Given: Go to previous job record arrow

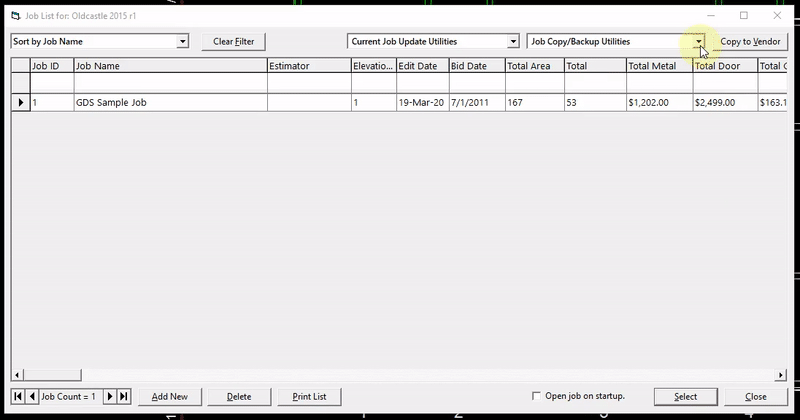Looking at the screenshot, I should (x=32, y=397).
